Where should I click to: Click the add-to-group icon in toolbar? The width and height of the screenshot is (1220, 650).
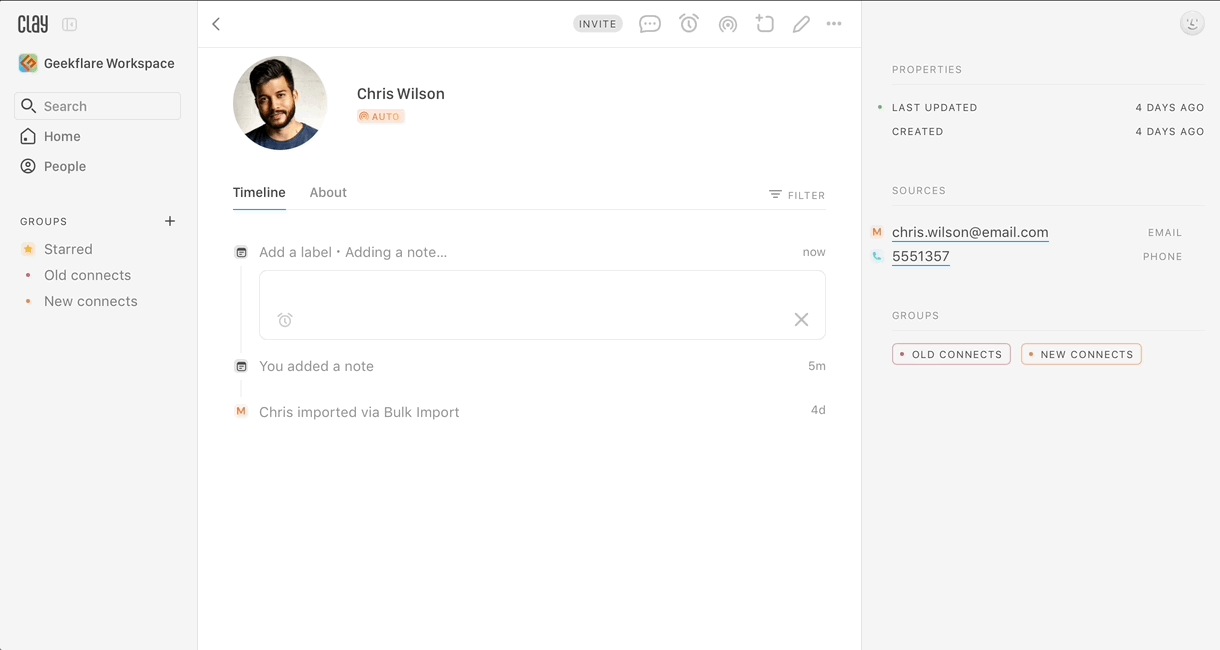point(765,23)
